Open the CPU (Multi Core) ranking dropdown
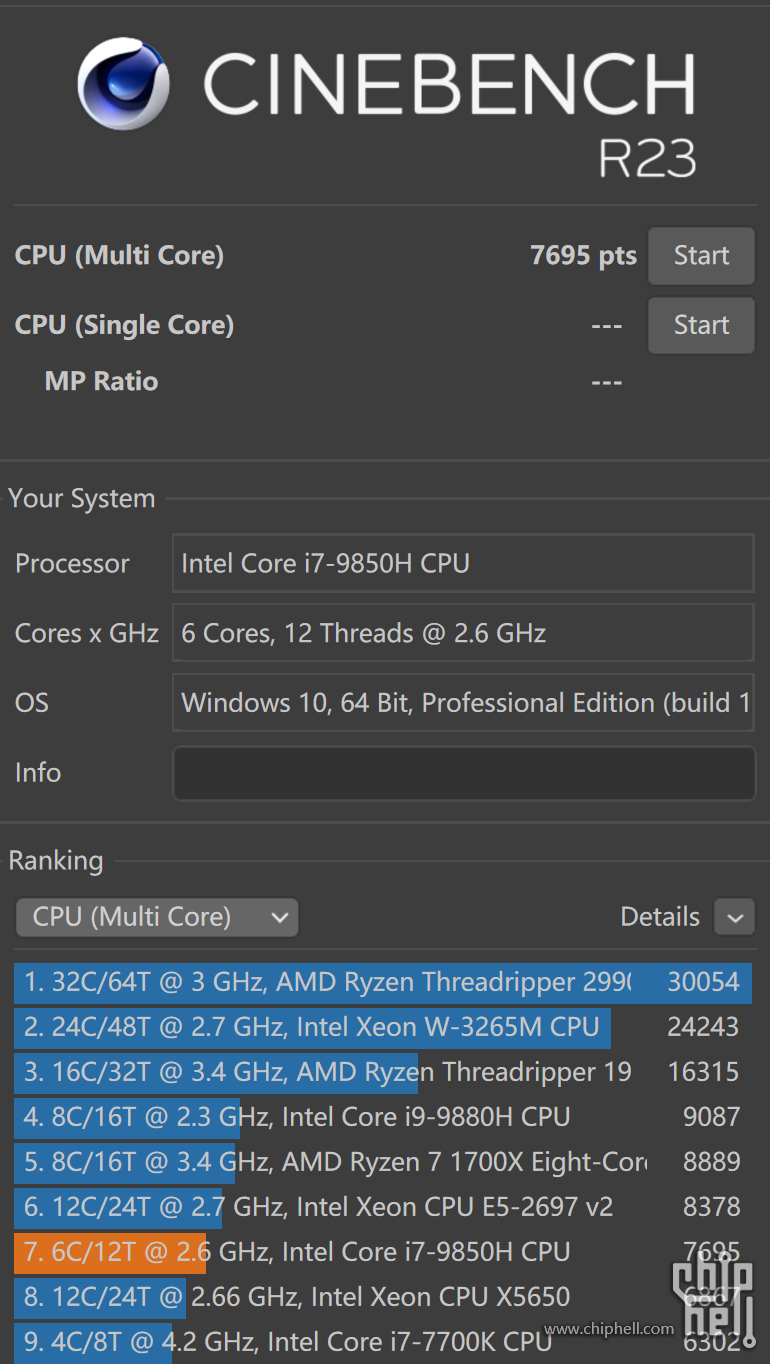The height and width of the screenshot is (1364, 770). coord(157,917)
